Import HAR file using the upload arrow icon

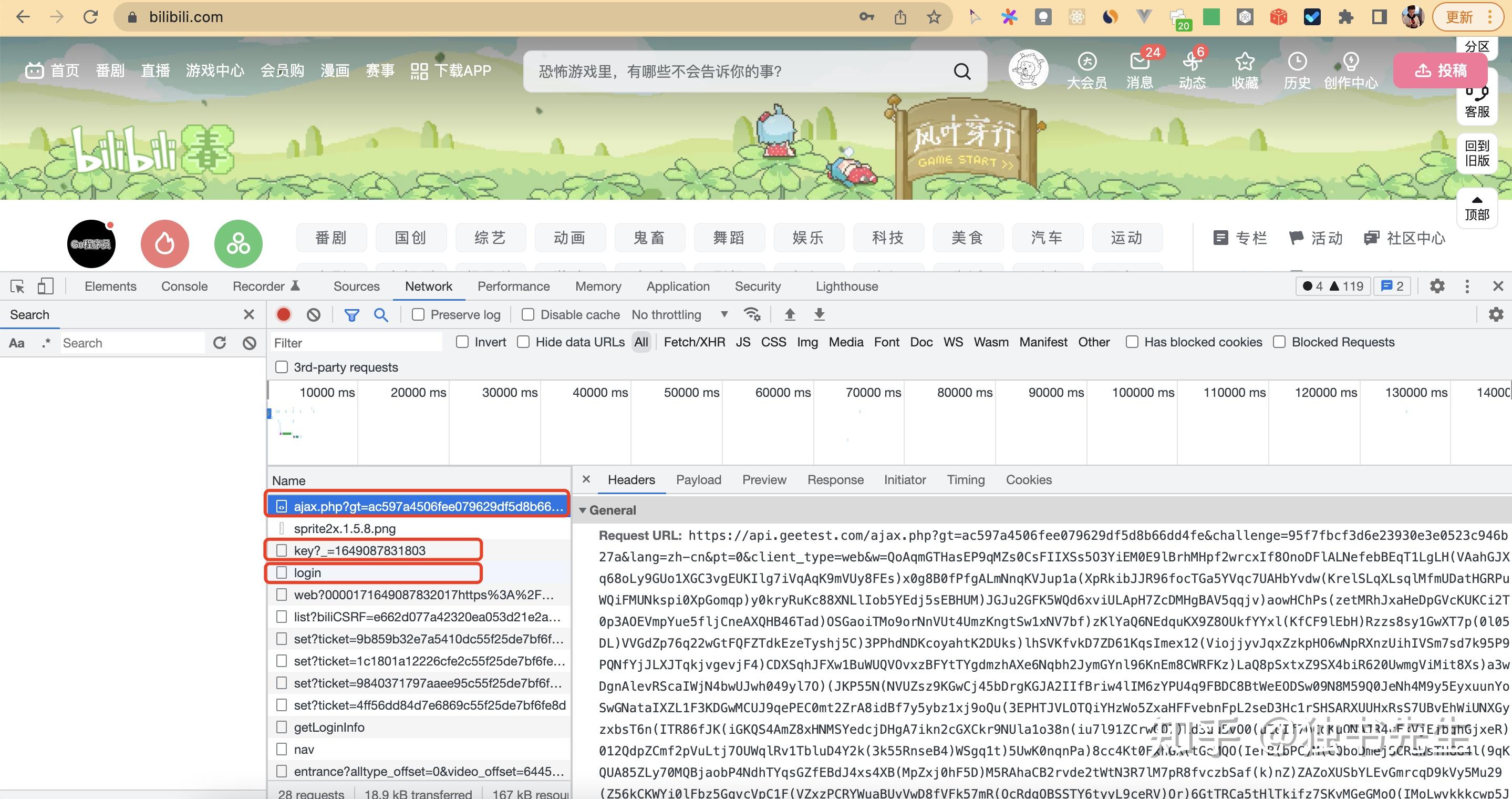[x=790, y=315]
